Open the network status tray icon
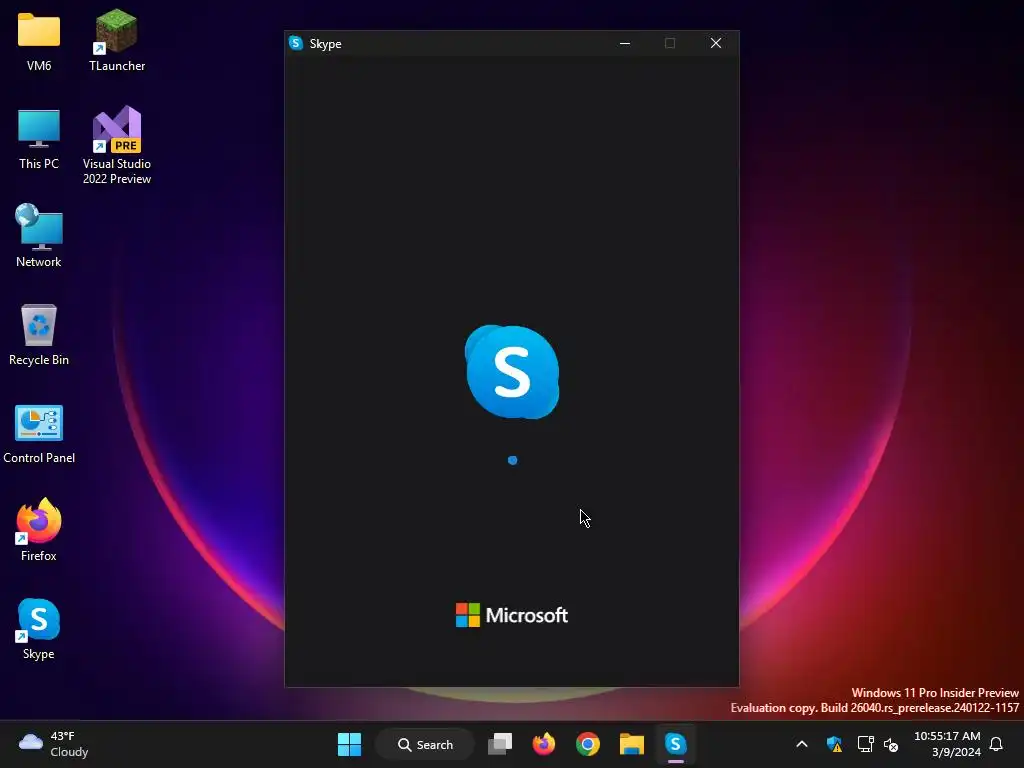This screenshot has width=1024, height=768. 865,744
